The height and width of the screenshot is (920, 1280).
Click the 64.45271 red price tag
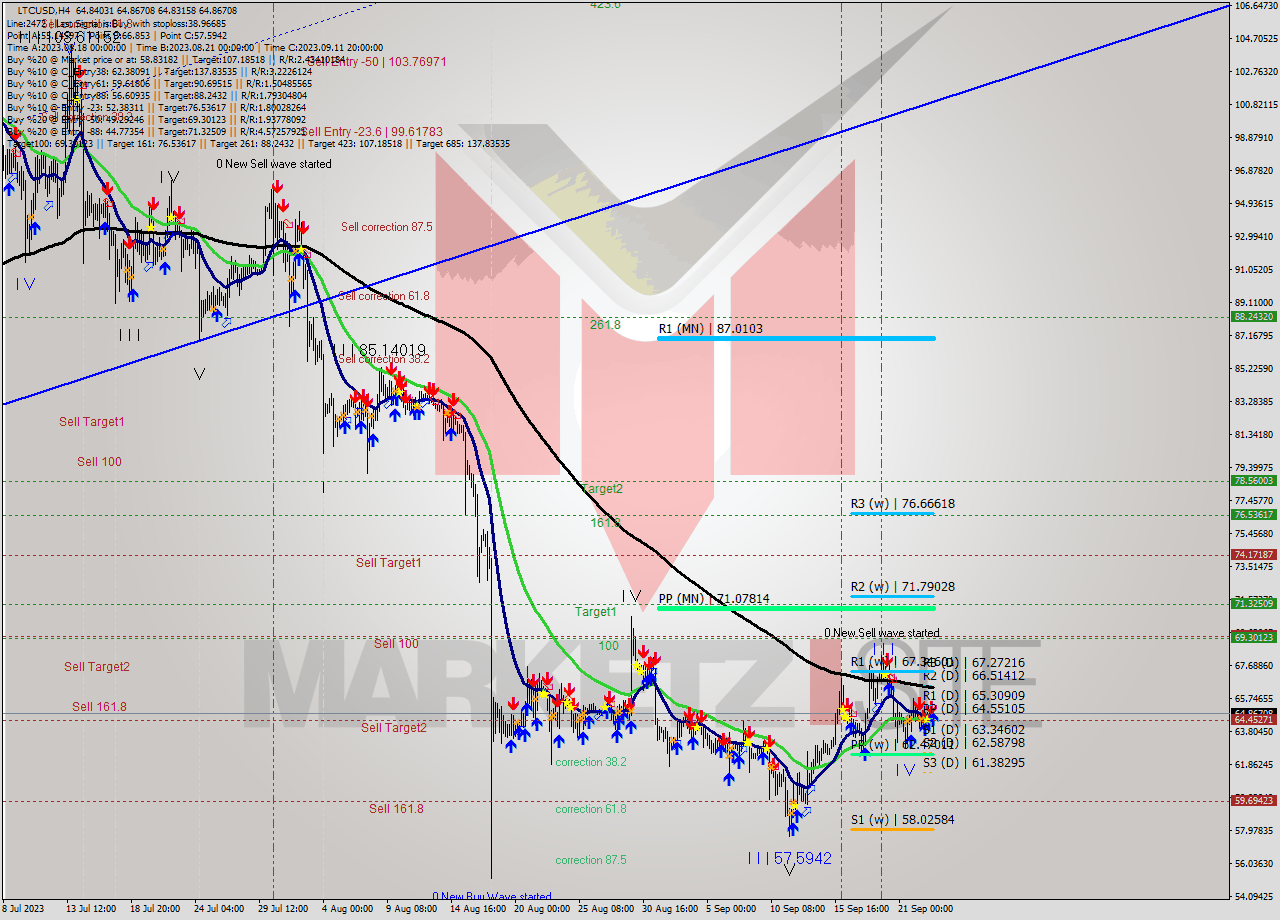click(1254, 720)
